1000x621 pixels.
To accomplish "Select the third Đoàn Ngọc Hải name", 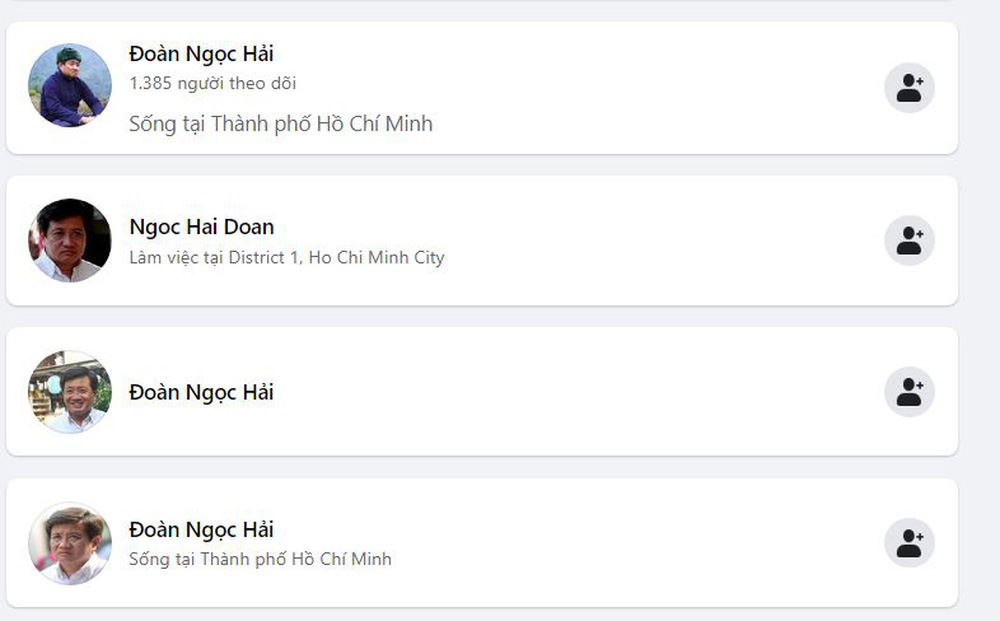I will [x=201, y=392].
